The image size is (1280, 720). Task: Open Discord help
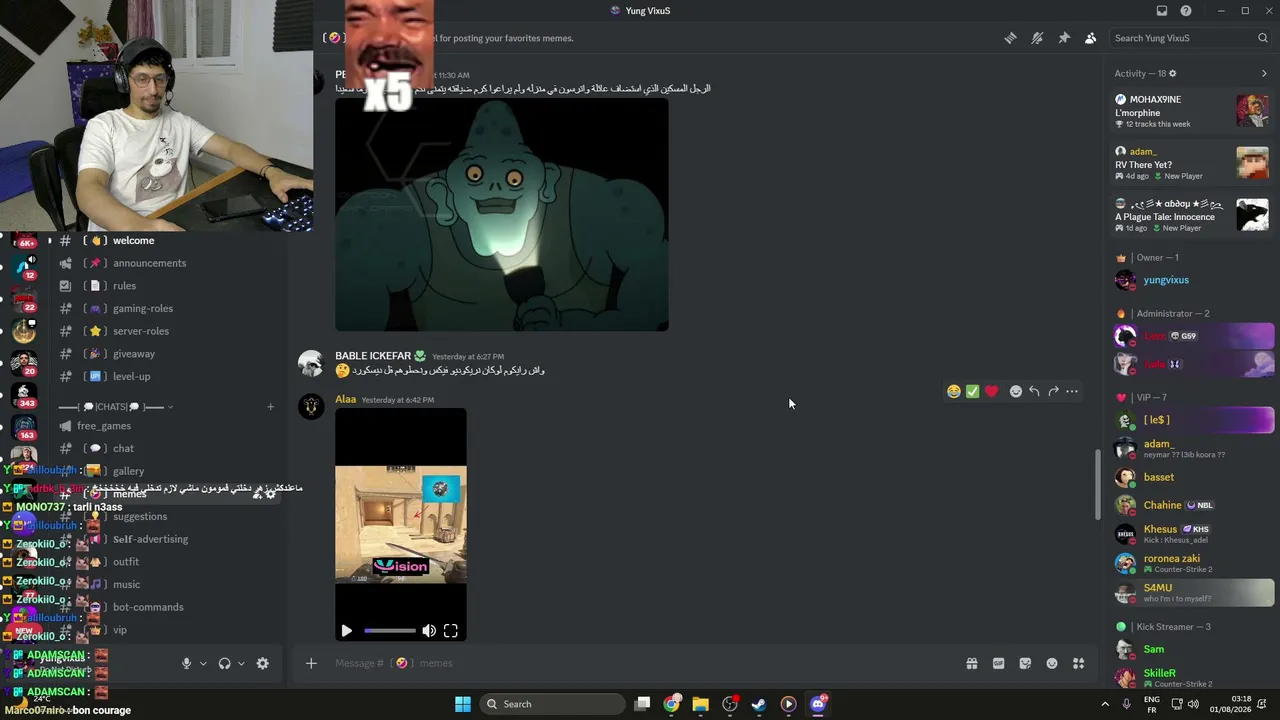tap(1186, 11)
